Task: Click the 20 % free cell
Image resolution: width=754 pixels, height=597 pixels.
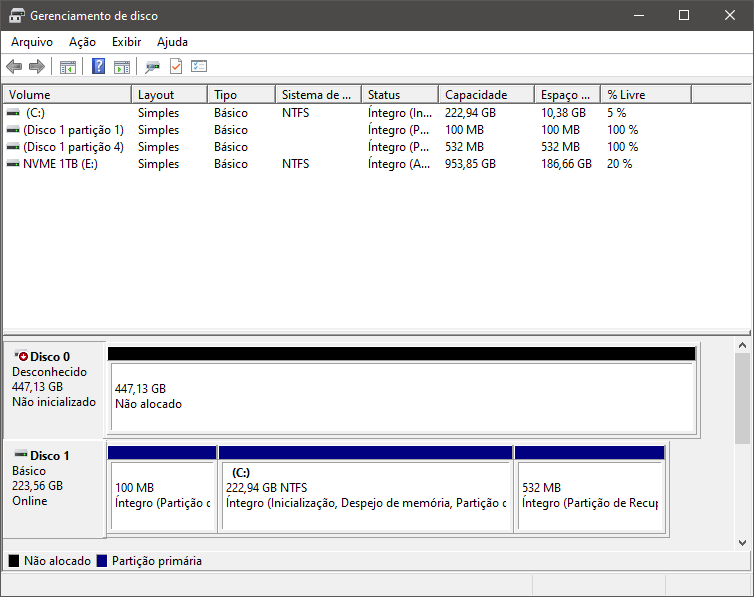Action: click(619, 164)
